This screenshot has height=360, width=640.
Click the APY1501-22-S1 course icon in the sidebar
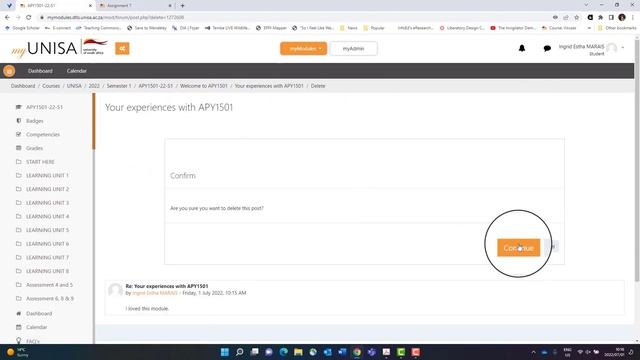(x=18, y=107)
